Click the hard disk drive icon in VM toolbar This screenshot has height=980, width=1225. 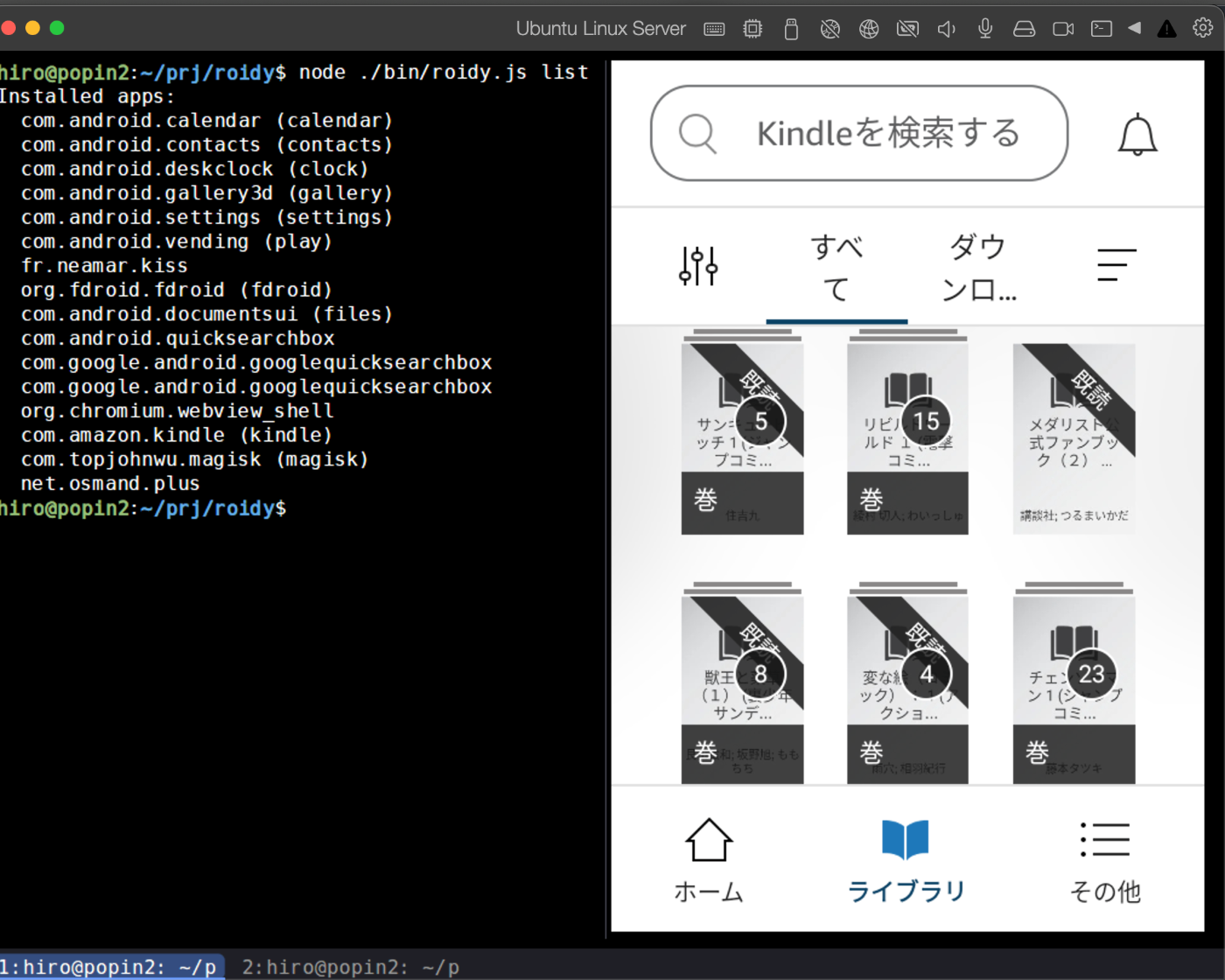click(x=1024, y=29)
